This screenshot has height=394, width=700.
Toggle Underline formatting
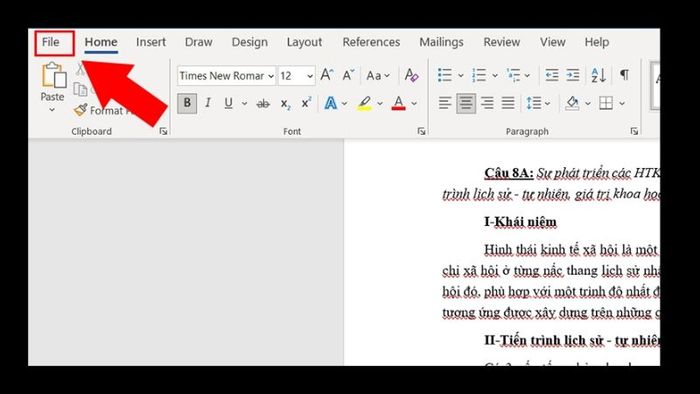pos(229,104)
